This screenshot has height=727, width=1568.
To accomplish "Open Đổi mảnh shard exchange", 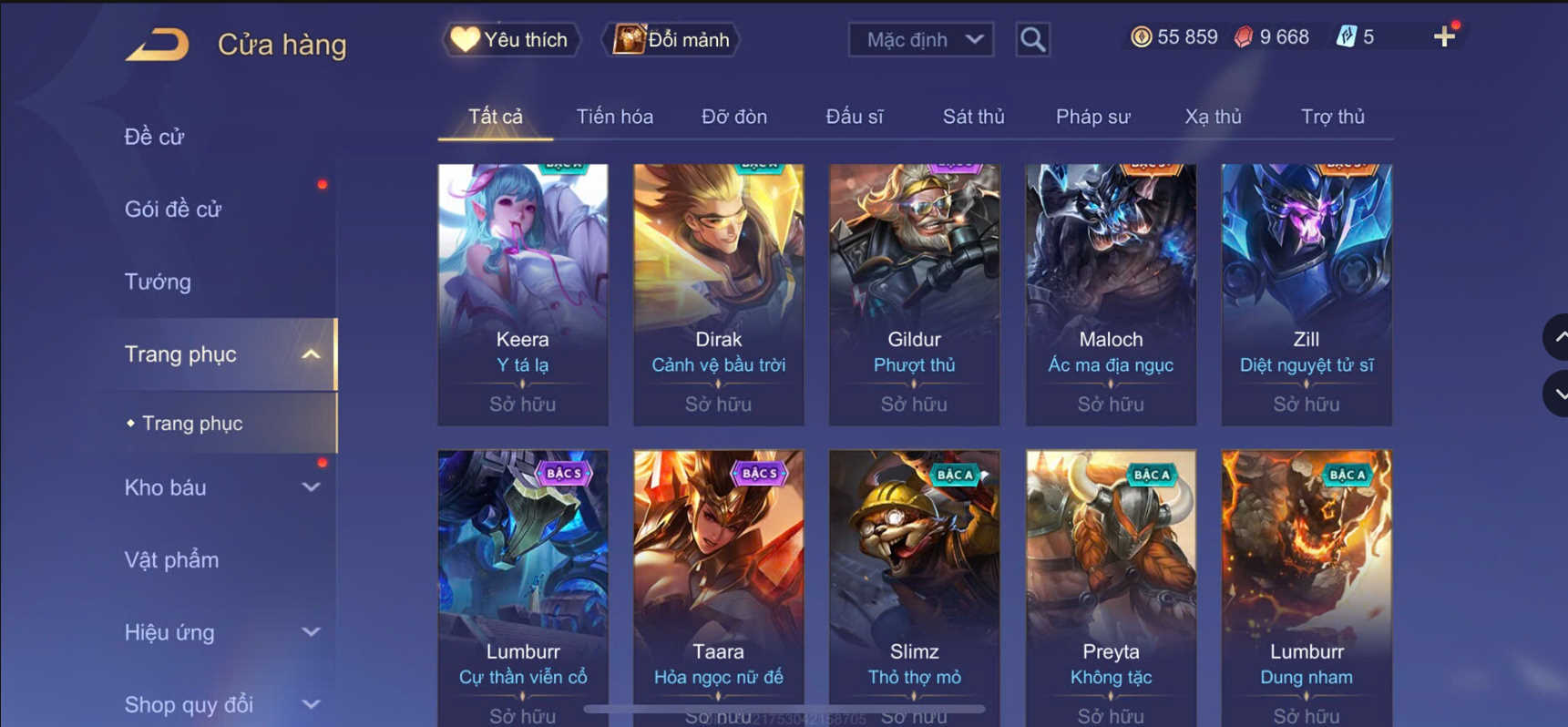I will [x=672, y=39].
